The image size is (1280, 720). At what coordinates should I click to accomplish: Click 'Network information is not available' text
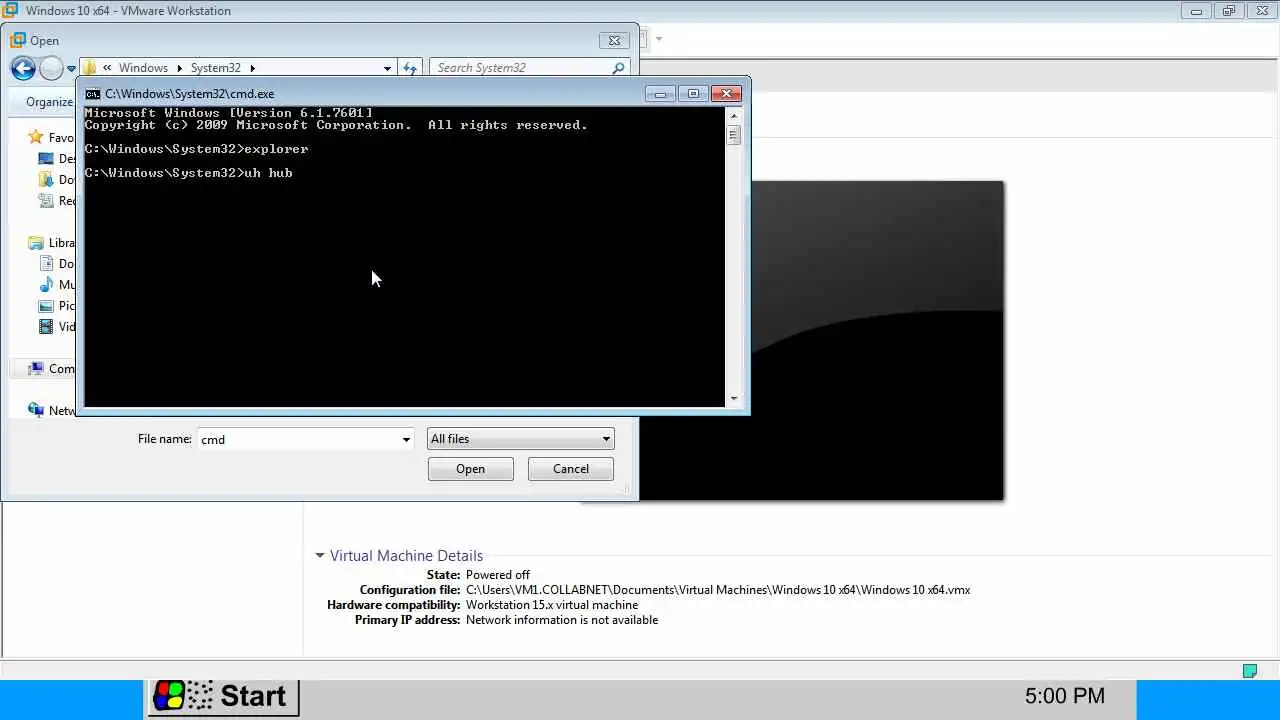[x=562, y=620]
